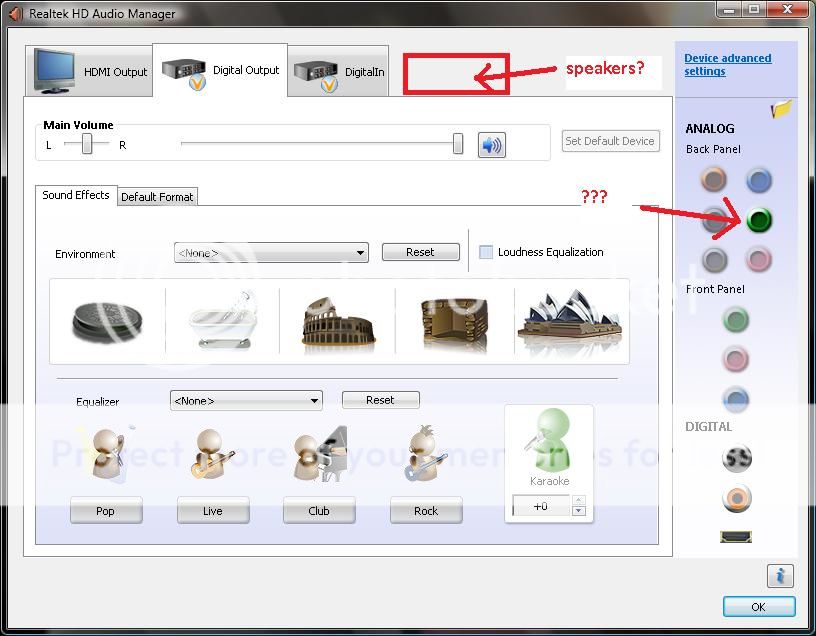Select the sewer pipe environment icon
This screenshot has width=816, height=636.
[107, 321]
